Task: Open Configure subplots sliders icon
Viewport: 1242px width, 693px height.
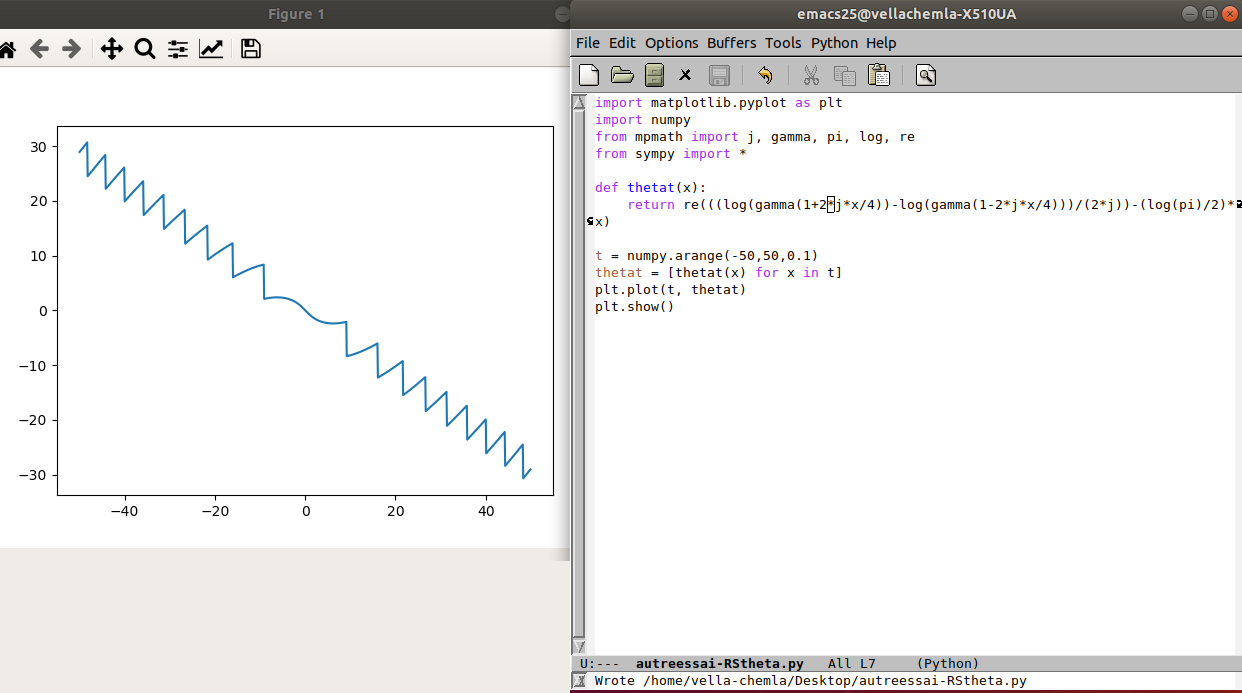Action: [x=178, y=49]
